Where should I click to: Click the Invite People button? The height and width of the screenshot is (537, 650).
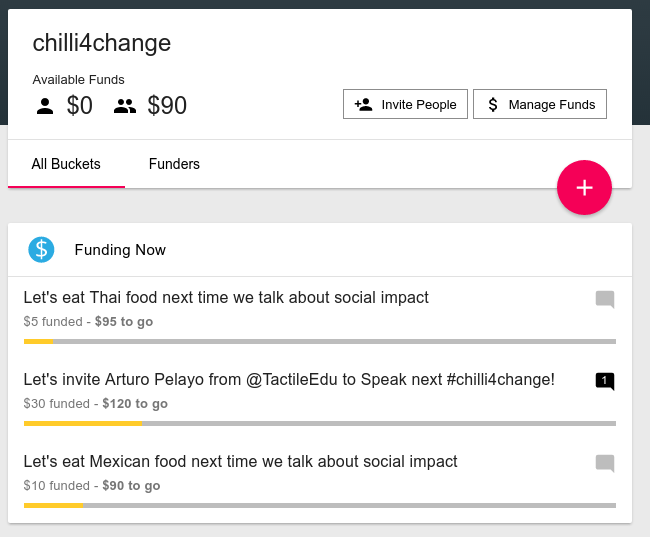[405, 104]
